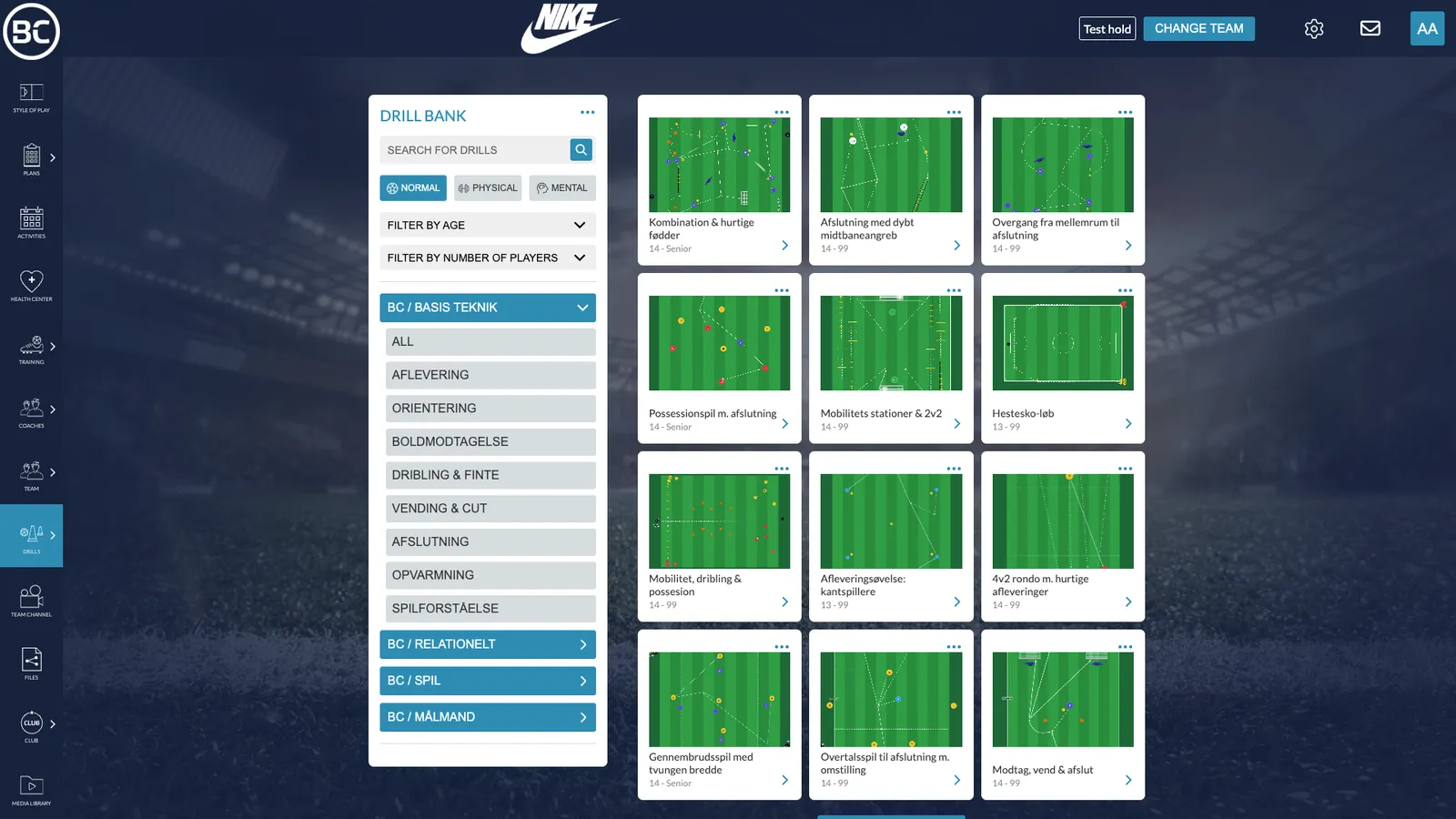
Task: Expand the BC / Spil category
Action: (488, 681)
